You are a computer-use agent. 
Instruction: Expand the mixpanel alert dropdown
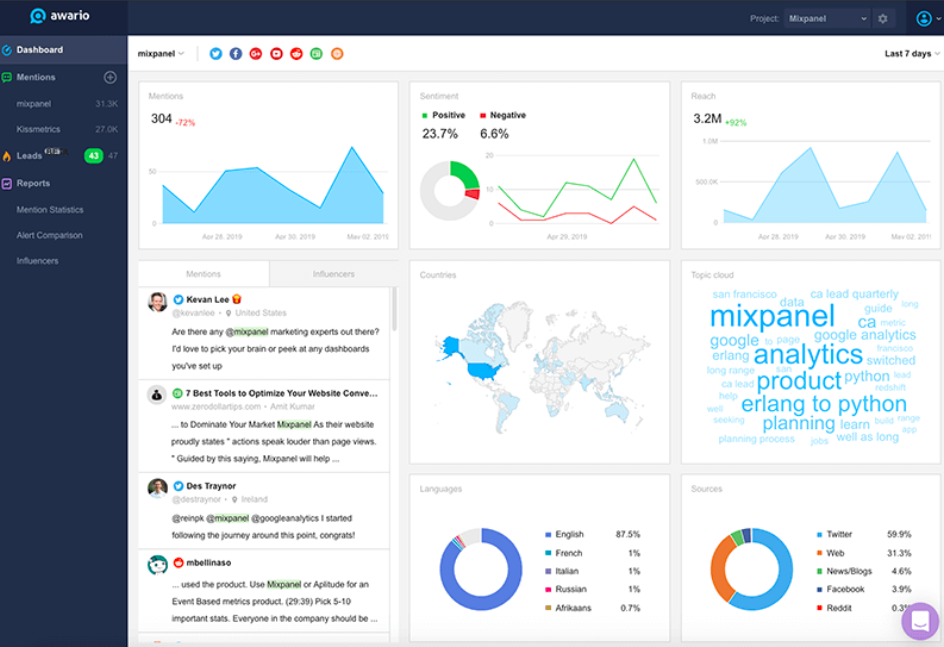coord(162,54)
